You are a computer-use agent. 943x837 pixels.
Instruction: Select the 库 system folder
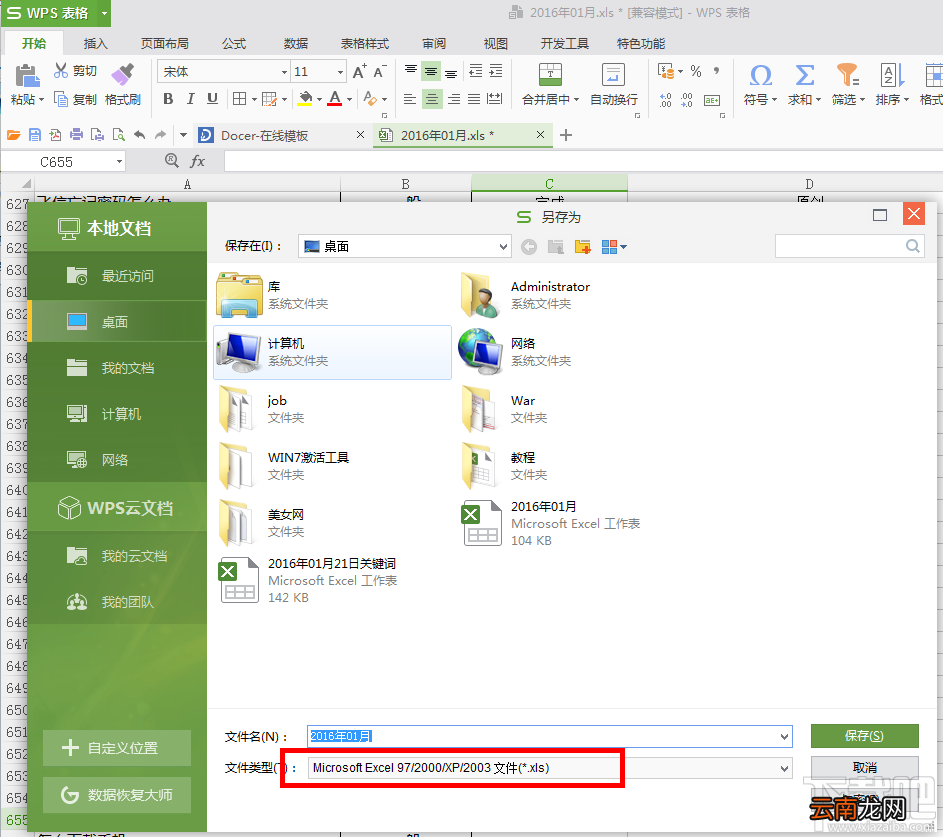coord(332,295)
